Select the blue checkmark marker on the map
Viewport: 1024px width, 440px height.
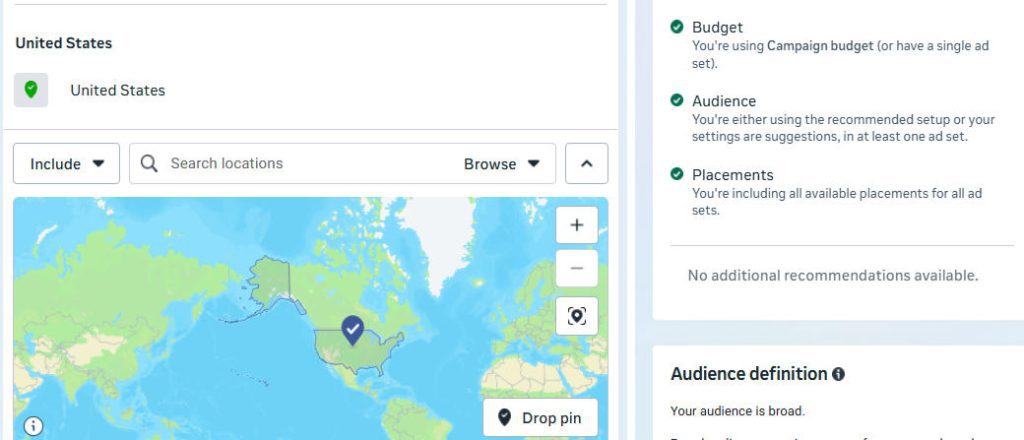(x=352, y=329)
